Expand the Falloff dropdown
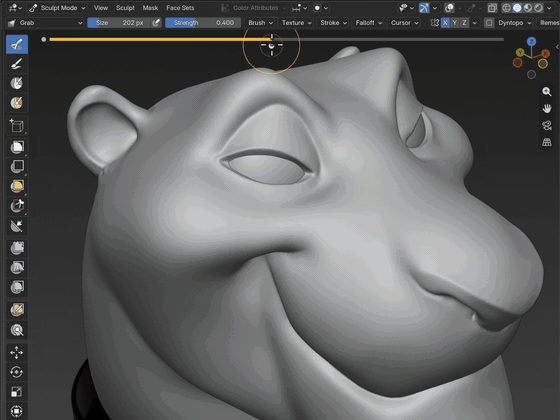 click(x=369, y=23)
